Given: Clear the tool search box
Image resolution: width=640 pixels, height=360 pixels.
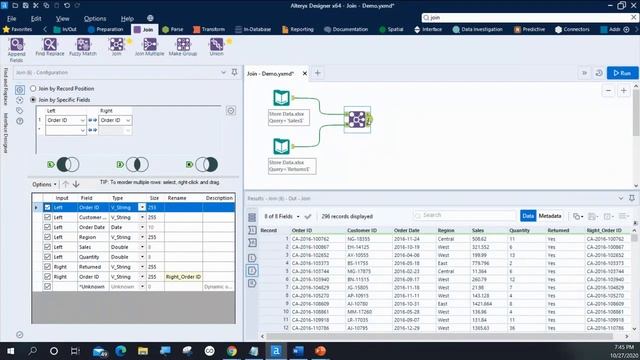Looking at the screenshot, I should (x=633, y=18).
